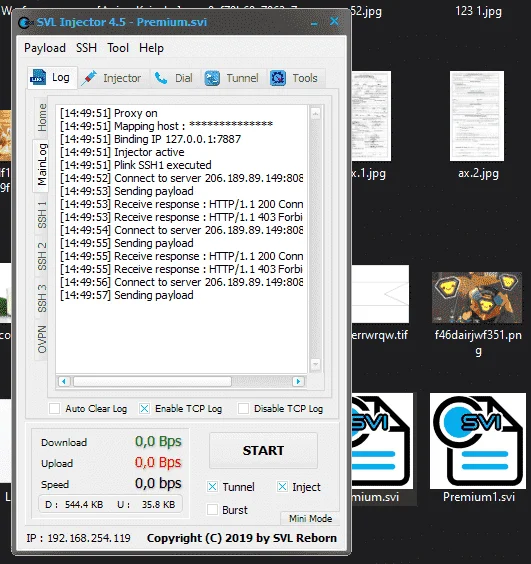Click the Speed 0,0 bps value
Screen dimensions: 531x564
158,483
